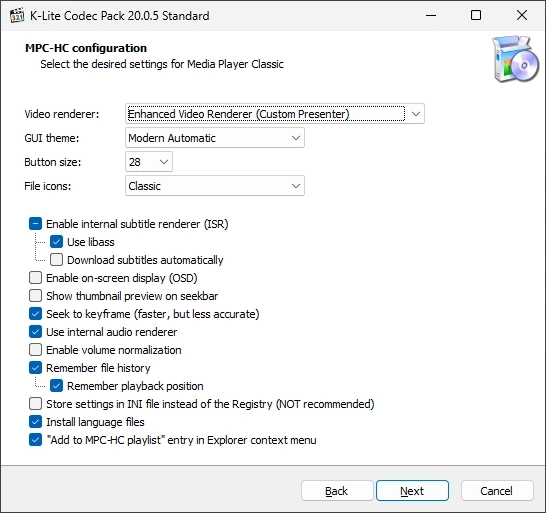
Task: Uncheck Remember file history
Action: click(36, 368)
